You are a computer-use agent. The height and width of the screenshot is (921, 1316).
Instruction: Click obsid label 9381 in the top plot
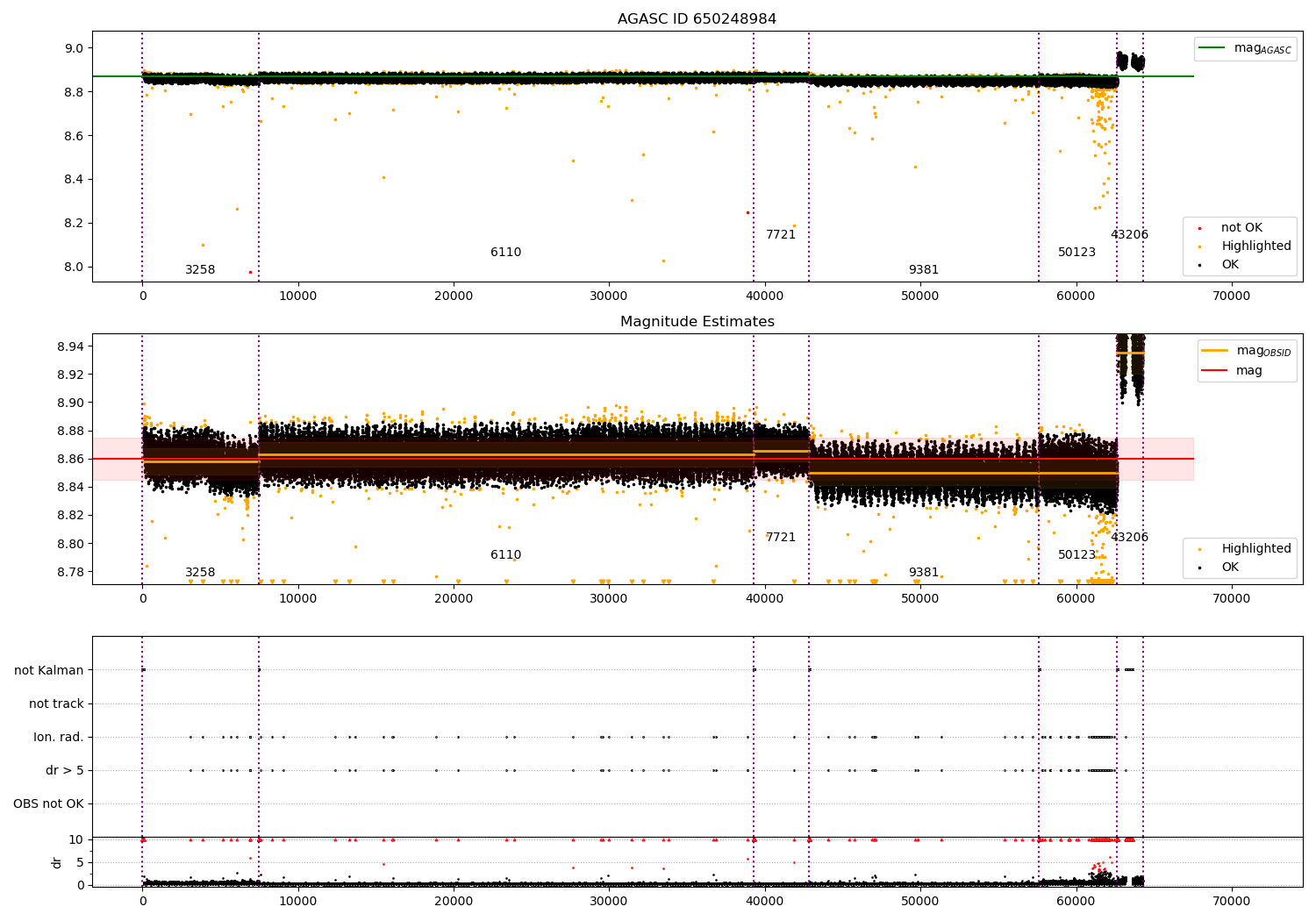tap(924, 270)
